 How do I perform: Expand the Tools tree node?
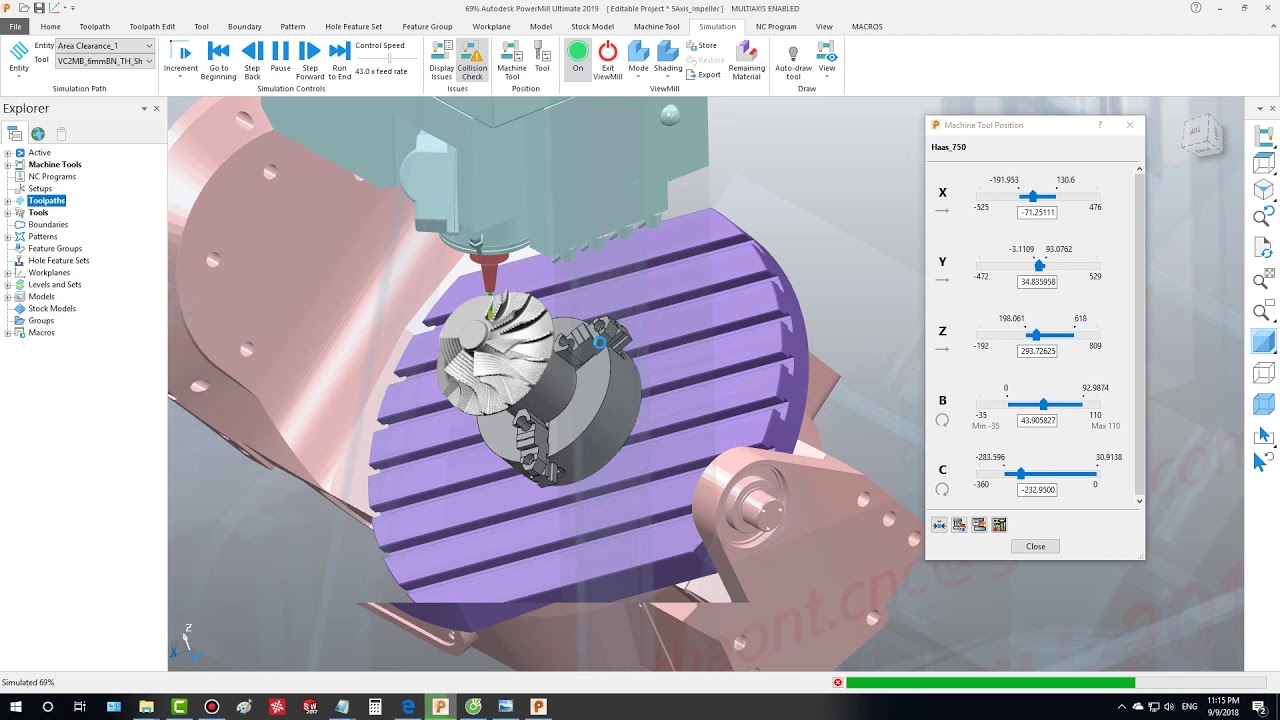point(8,213)
